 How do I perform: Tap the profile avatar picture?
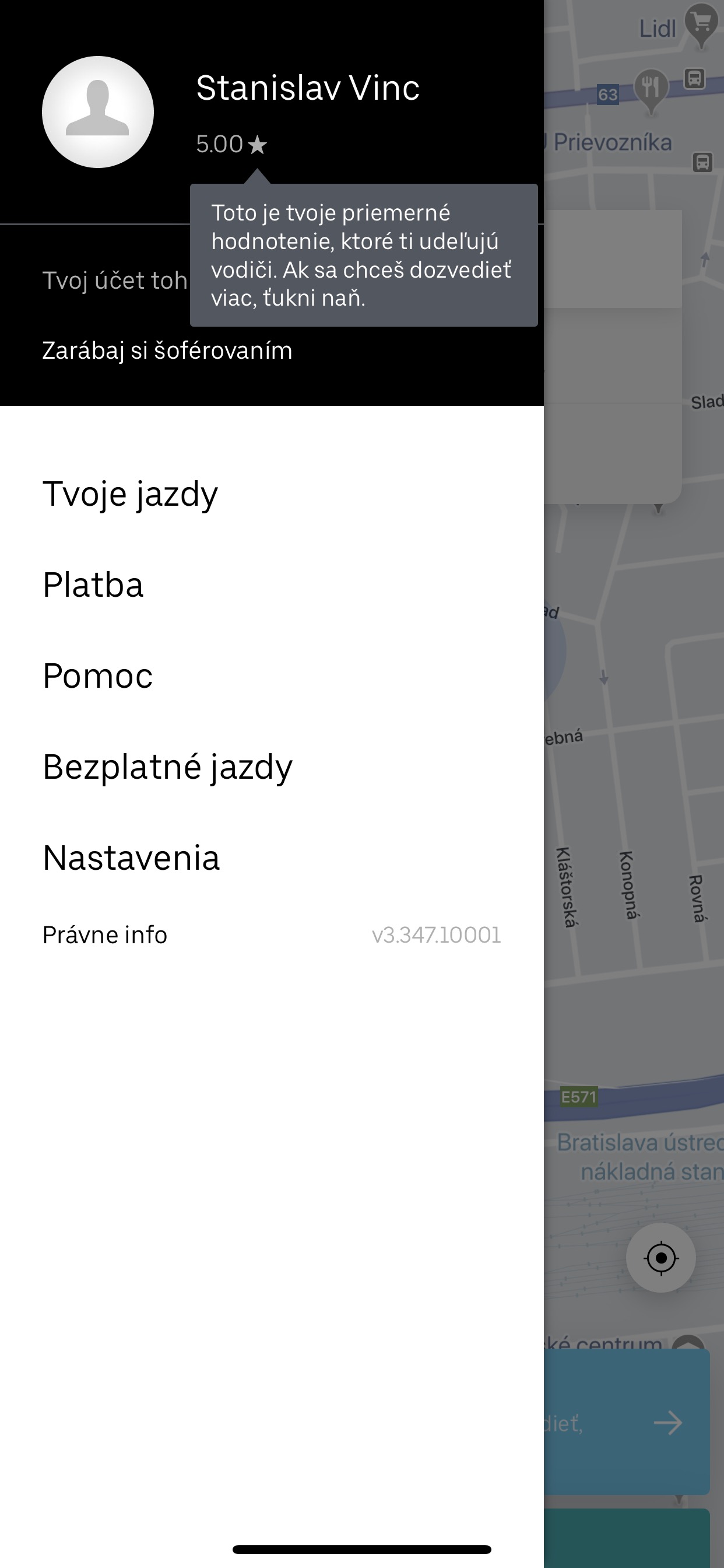pos(97,112)
